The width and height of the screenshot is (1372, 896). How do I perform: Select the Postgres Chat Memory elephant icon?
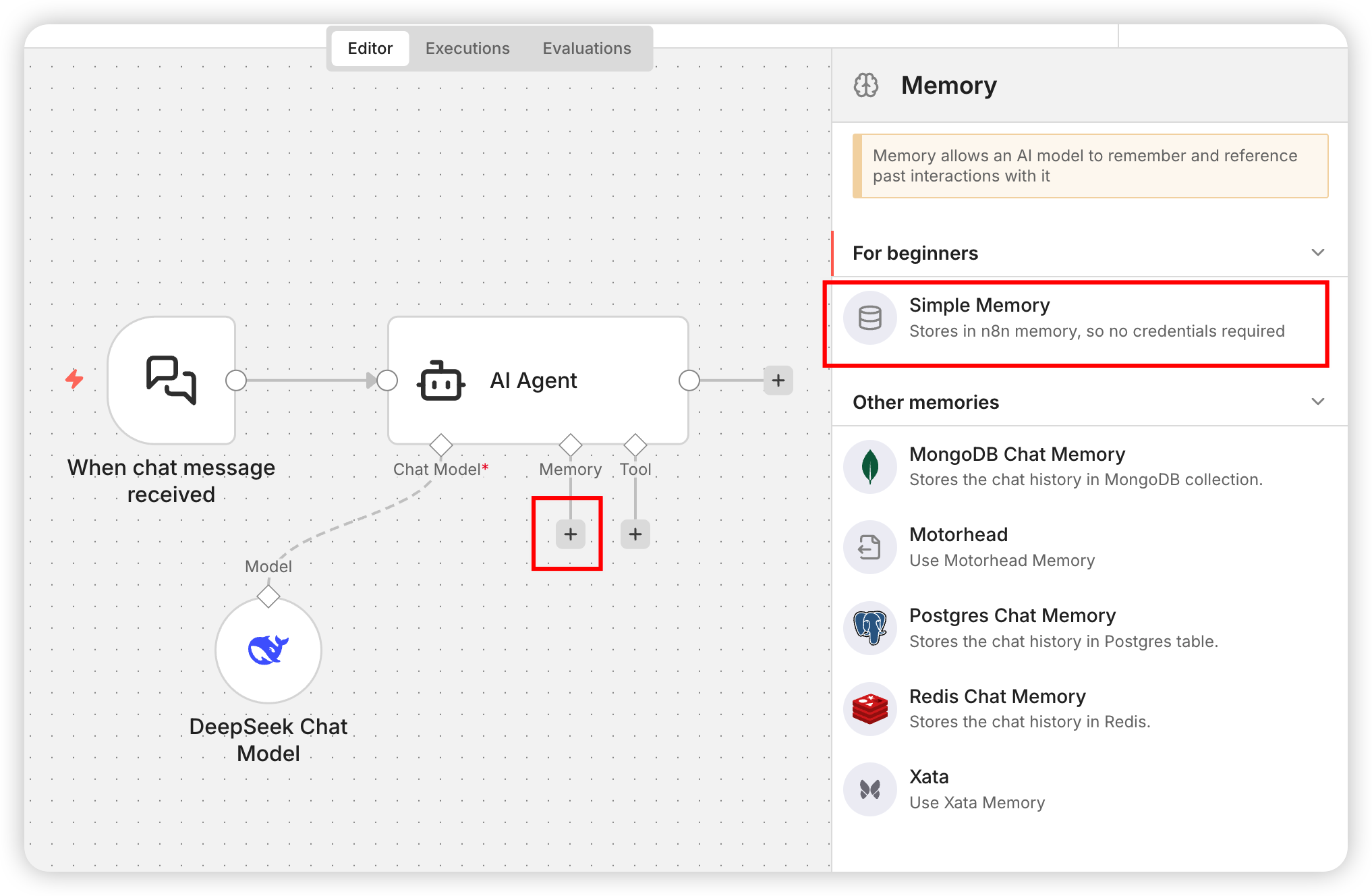[x=869, y=628]
